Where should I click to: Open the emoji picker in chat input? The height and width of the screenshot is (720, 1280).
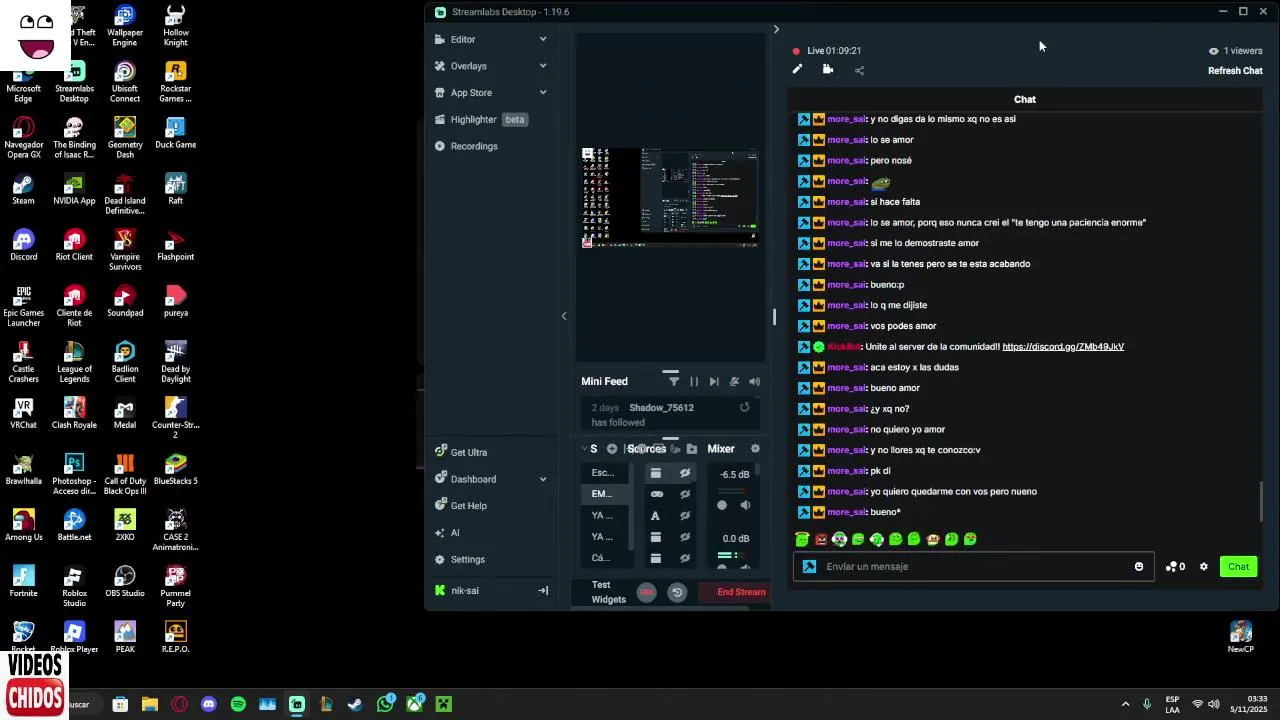[1139, 567]
